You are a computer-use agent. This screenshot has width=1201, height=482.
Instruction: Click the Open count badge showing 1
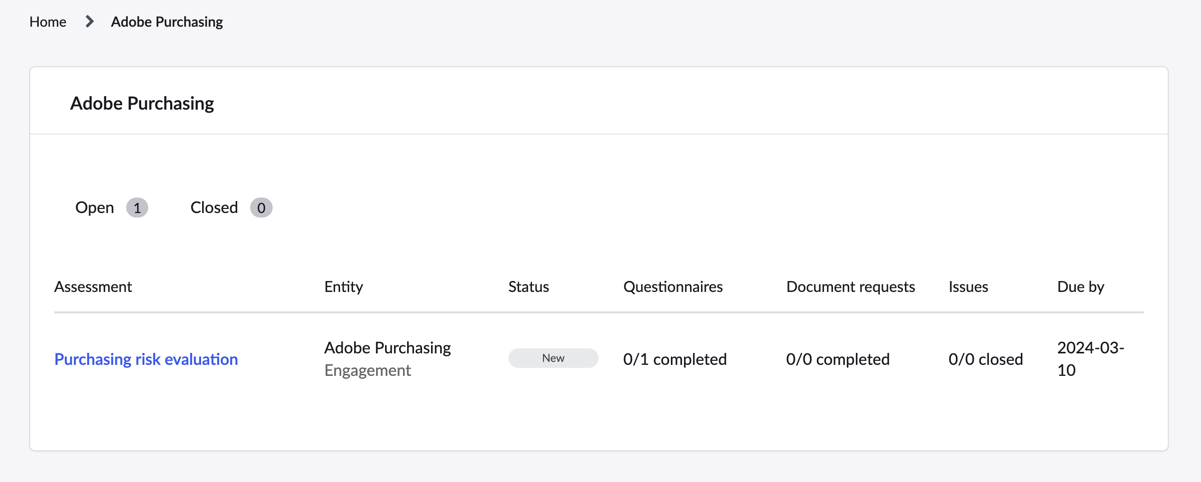coord(137,207)
